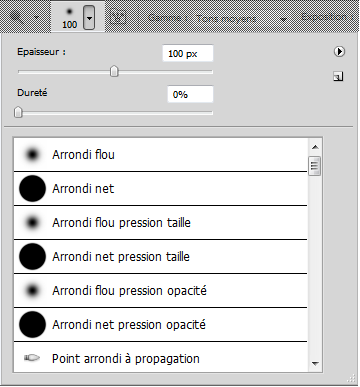Select the Arrondi net brush
This screenshot has width=360, height=387.
[x=160, y=189]
